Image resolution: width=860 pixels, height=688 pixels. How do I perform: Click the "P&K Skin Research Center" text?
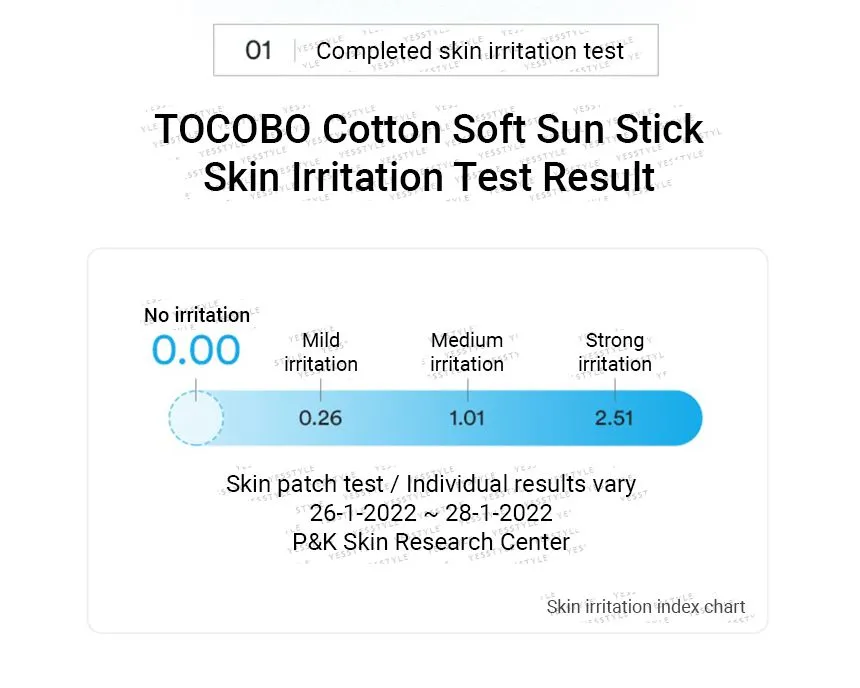pos(431,542)
